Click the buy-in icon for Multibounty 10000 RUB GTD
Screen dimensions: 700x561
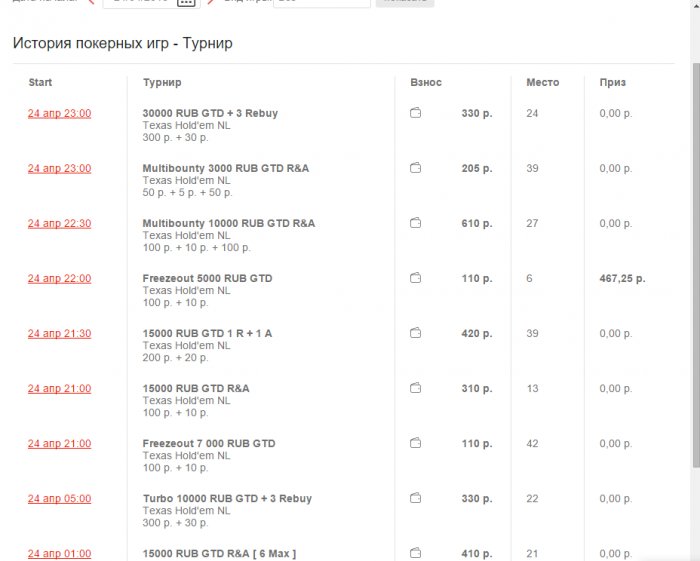416,223
